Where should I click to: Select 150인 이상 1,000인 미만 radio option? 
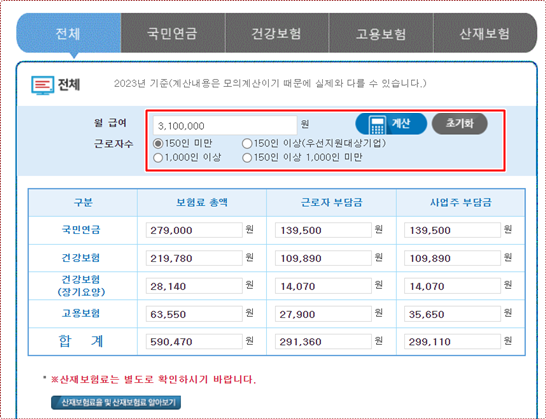click(x=247, y=158)
